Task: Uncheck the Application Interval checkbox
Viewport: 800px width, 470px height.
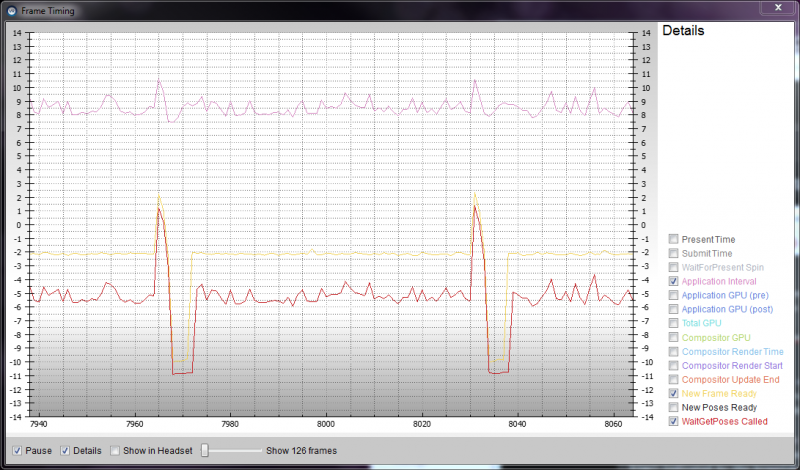Action: coord(674,282)
